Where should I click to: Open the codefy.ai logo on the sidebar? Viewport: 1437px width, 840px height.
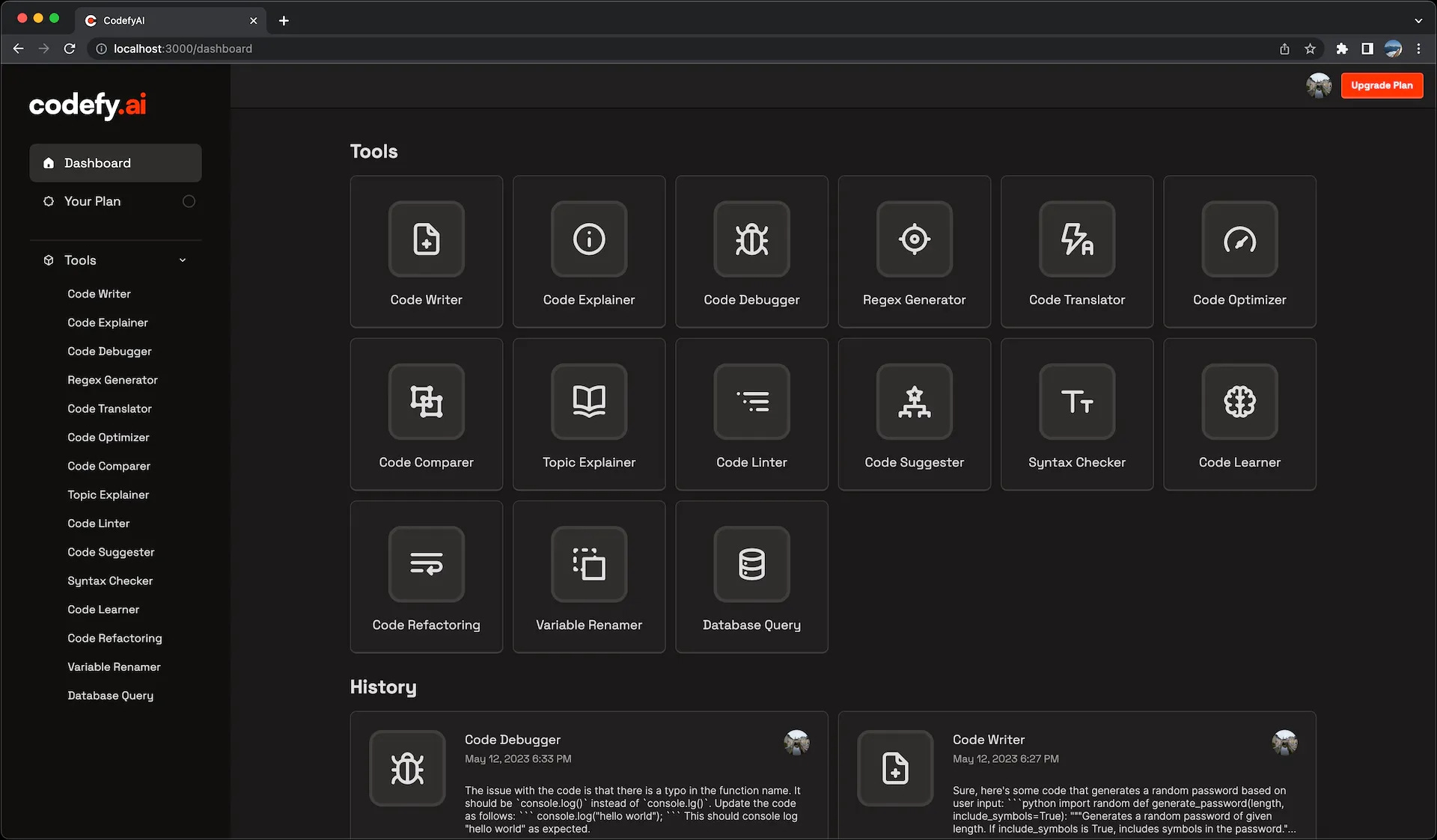87,105
